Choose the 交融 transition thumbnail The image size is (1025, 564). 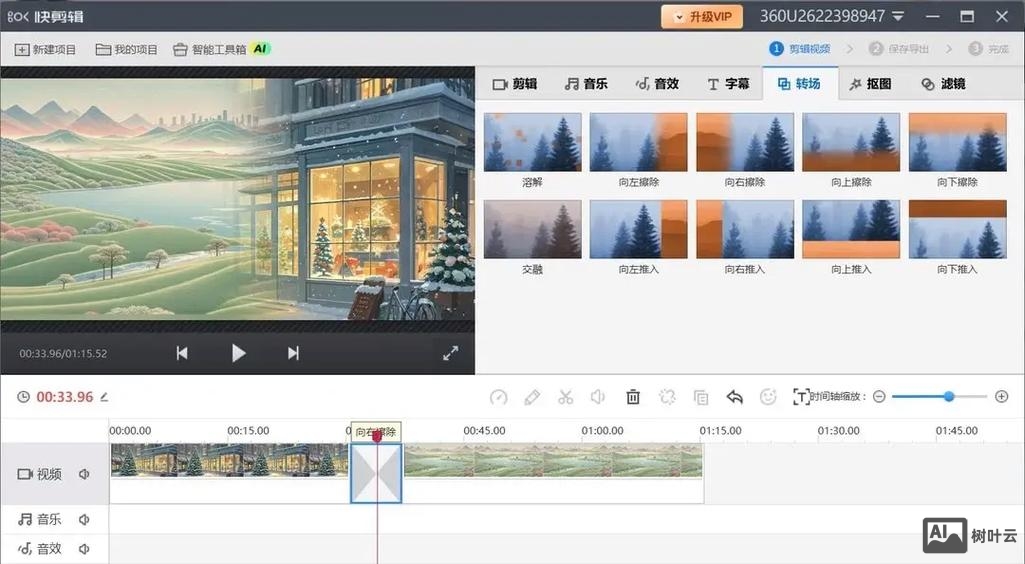pos(532,229)
